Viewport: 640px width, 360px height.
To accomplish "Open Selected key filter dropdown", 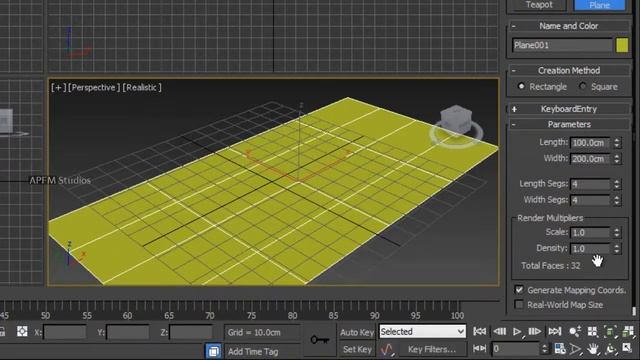I will coord(422,331).
